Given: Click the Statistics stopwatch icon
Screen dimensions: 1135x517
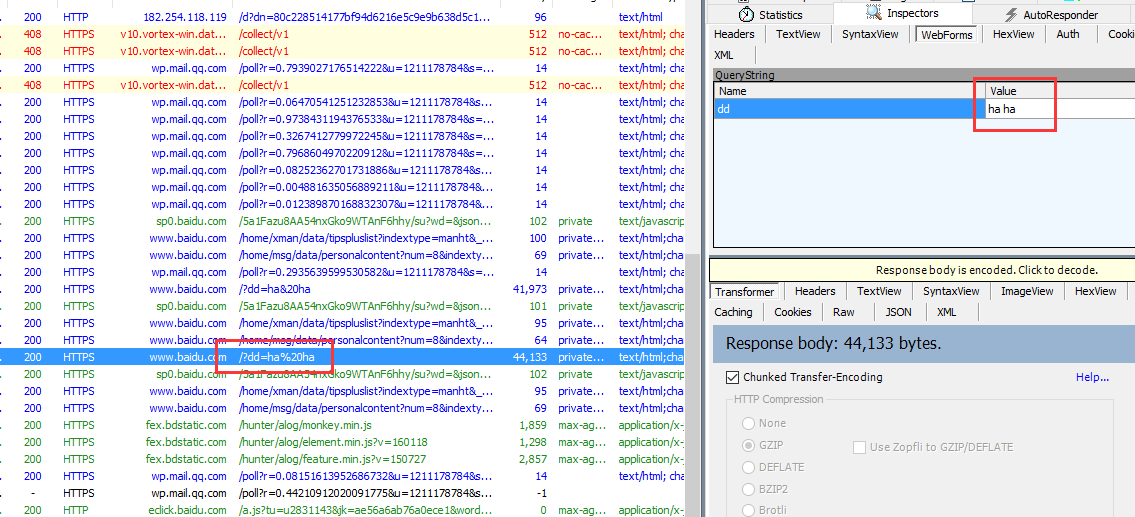Looking at the screenshot, I should [746, 15].
